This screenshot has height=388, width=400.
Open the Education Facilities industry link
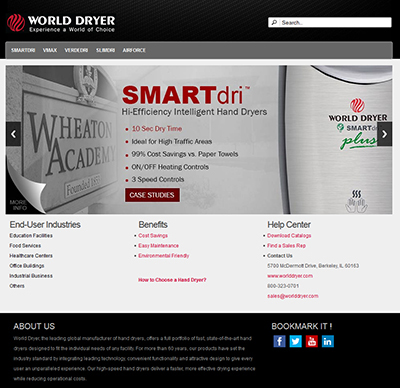pyautogui.click(x=31, y=235)
